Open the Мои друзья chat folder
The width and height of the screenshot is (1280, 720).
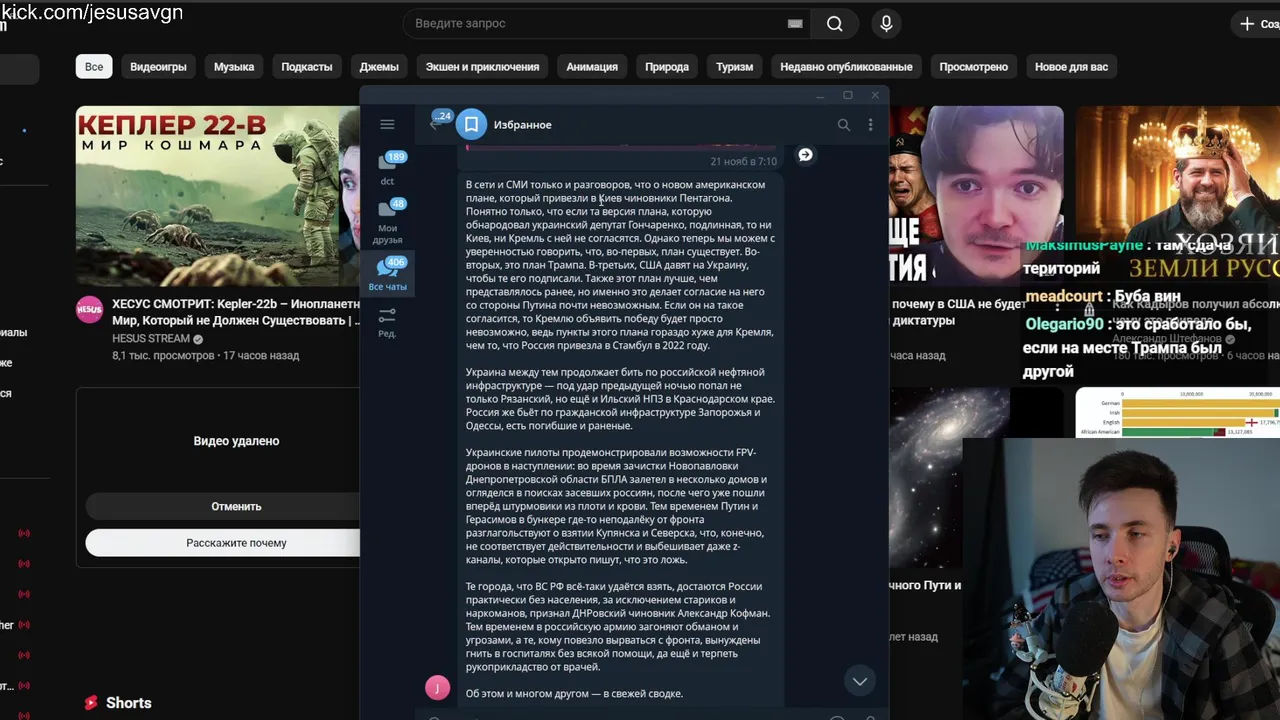pyautogui.click(x=388, y=221)
